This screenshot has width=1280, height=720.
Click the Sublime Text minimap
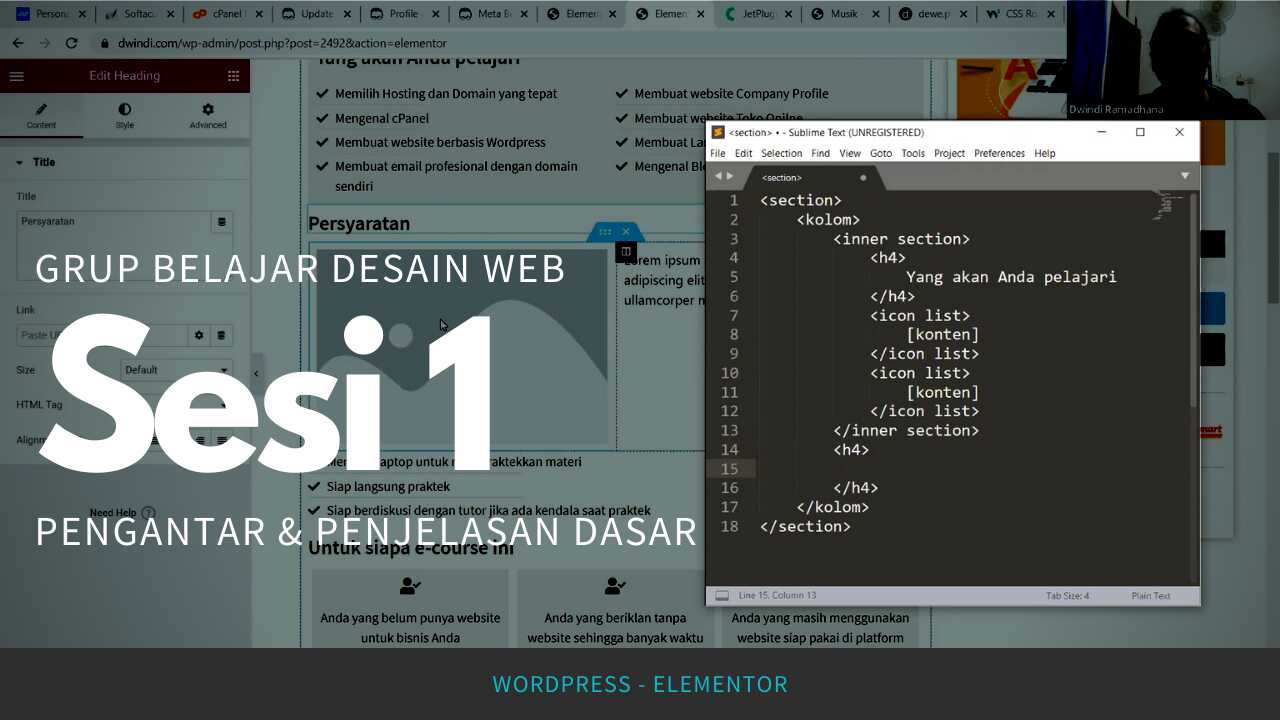1166,205
